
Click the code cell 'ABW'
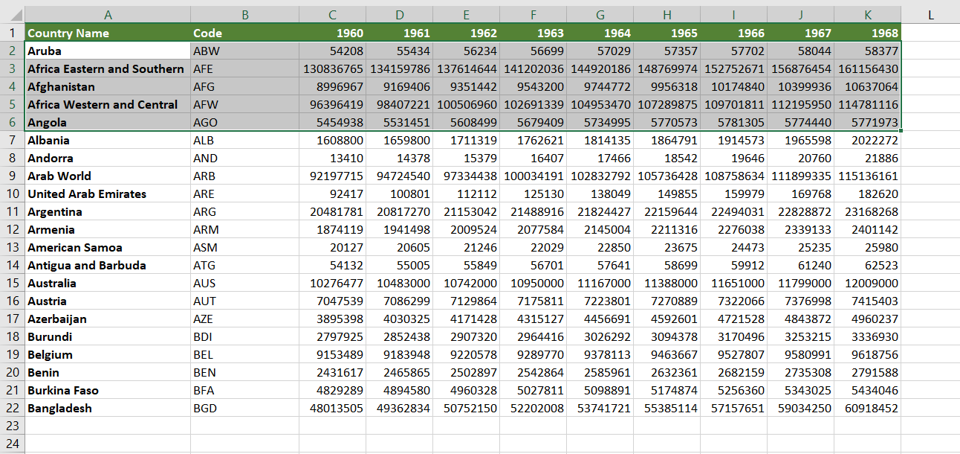pos(245,51)
